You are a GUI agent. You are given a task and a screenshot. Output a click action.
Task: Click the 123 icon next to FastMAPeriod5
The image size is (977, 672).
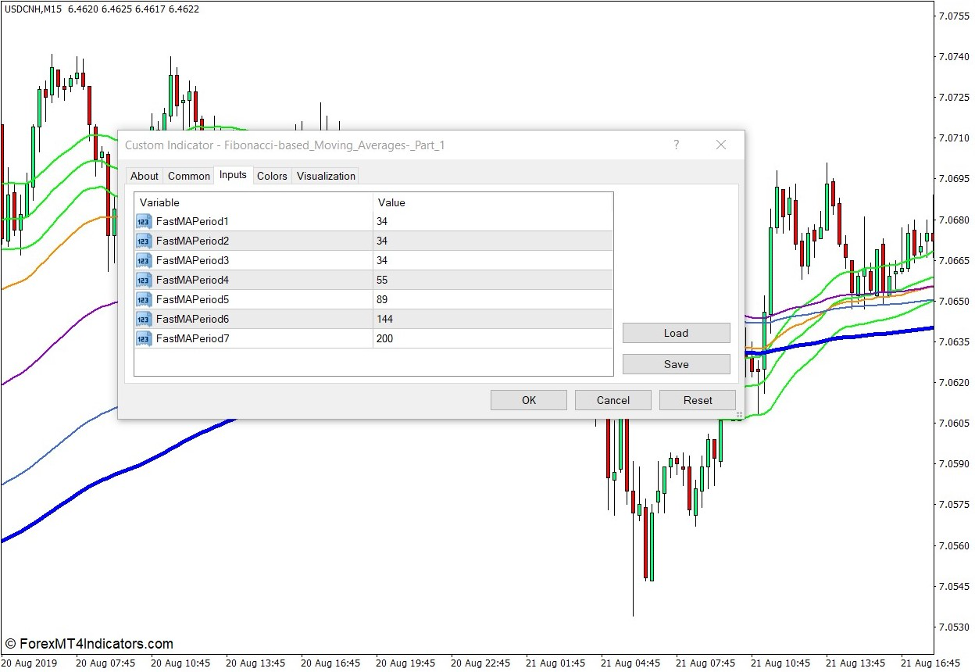coord(142,299)
